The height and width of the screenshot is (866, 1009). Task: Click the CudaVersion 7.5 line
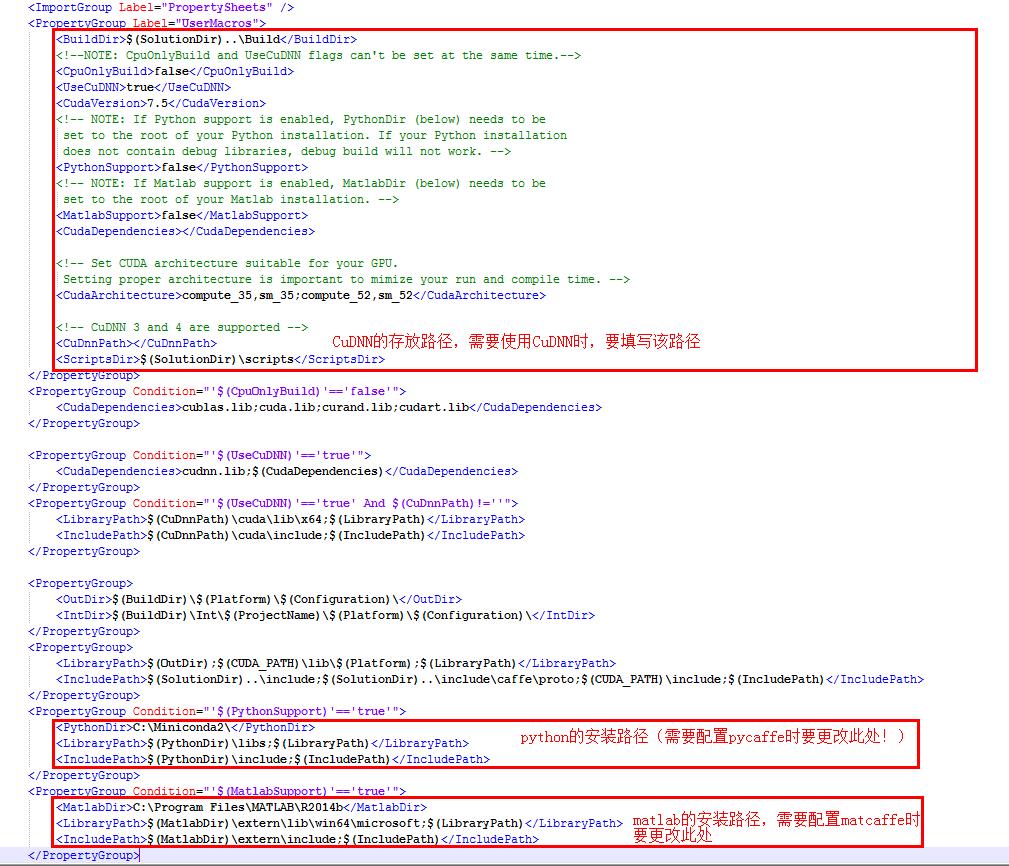click(x=161, y=104)
